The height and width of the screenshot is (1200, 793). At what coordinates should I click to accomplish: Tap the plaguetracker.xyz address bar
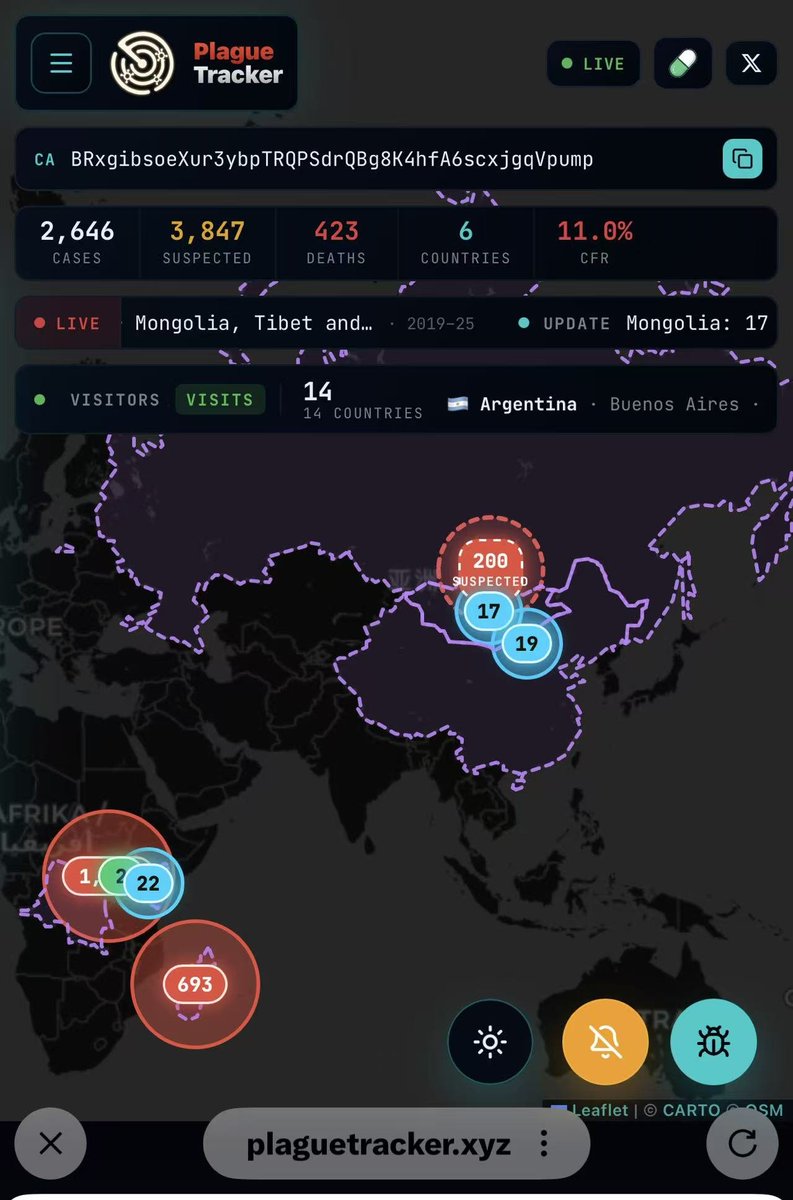point(379,1144)
